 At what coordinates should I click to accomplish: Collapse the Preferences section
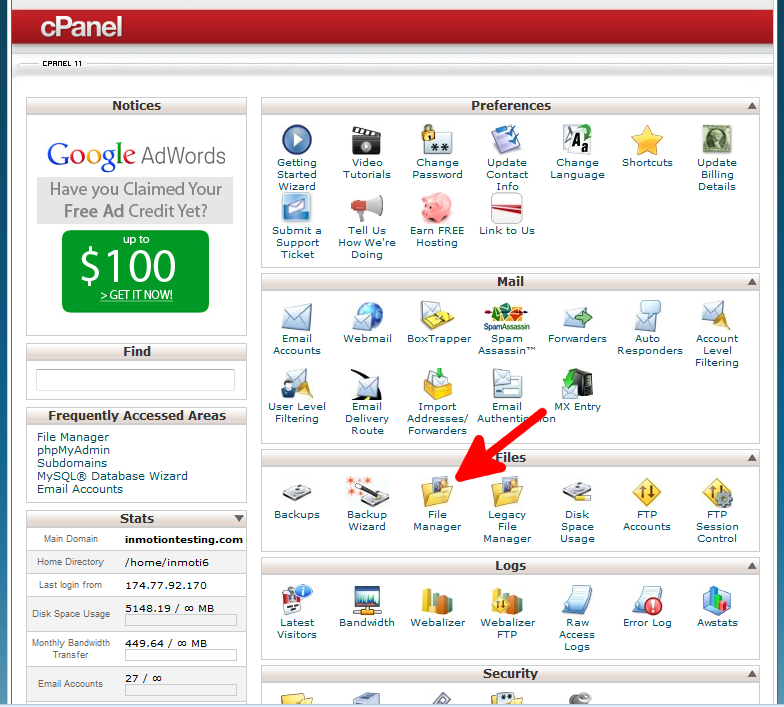(x=752, y=106)
